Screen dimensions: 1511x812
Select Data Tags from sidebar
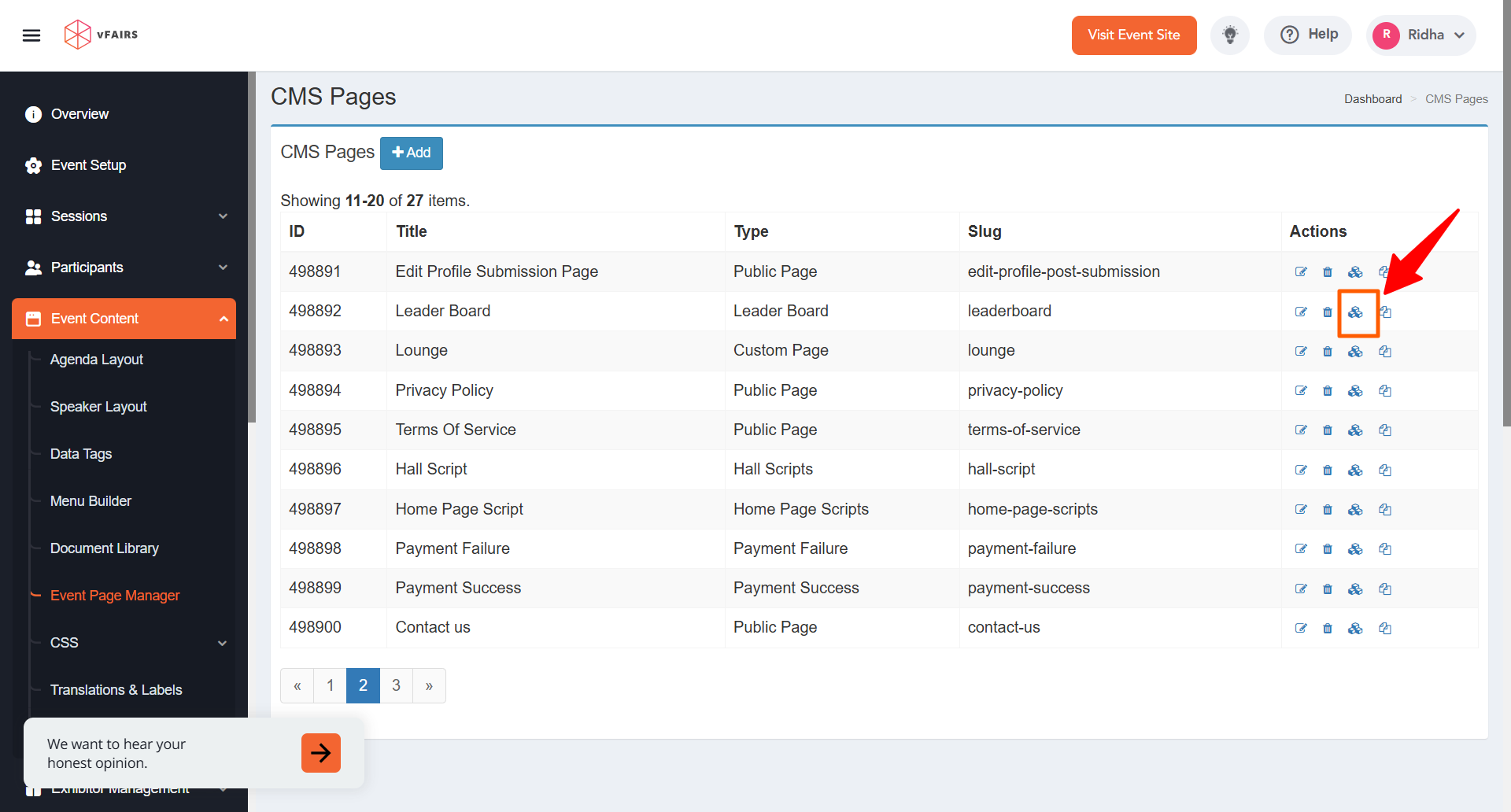click(81, 454)
